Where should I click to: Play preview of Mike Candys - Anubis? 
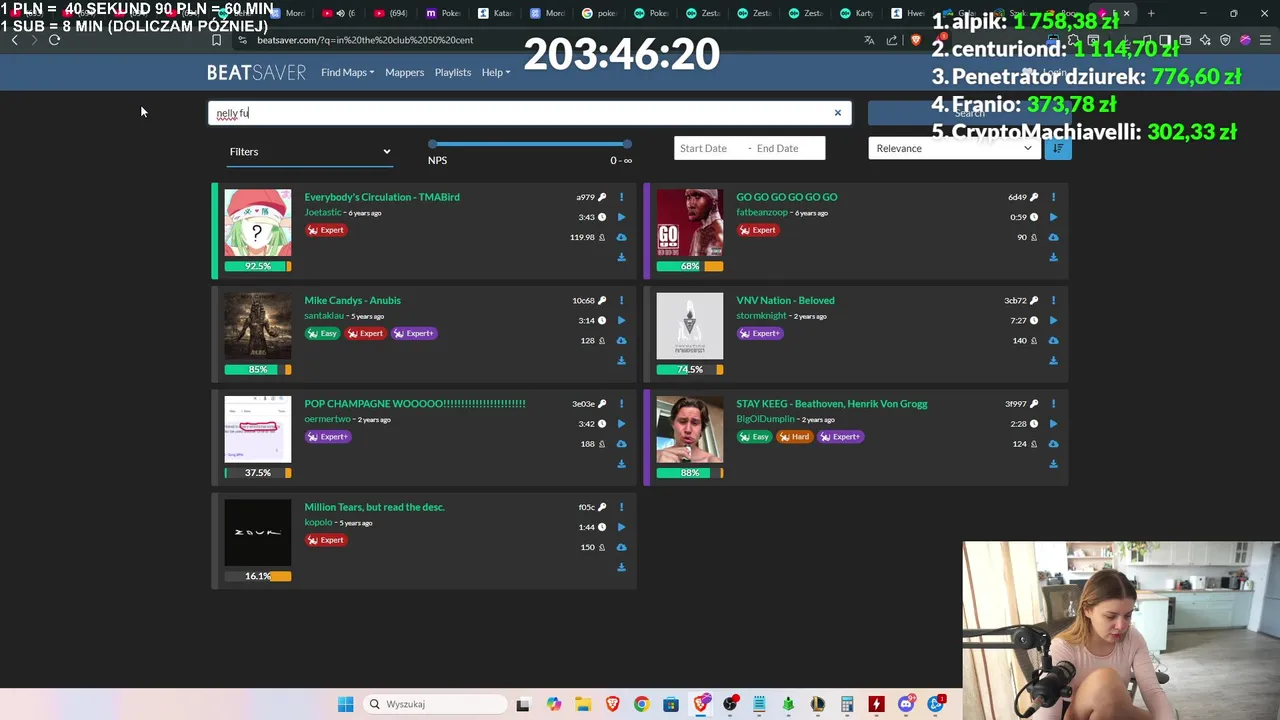click(621, 320)
